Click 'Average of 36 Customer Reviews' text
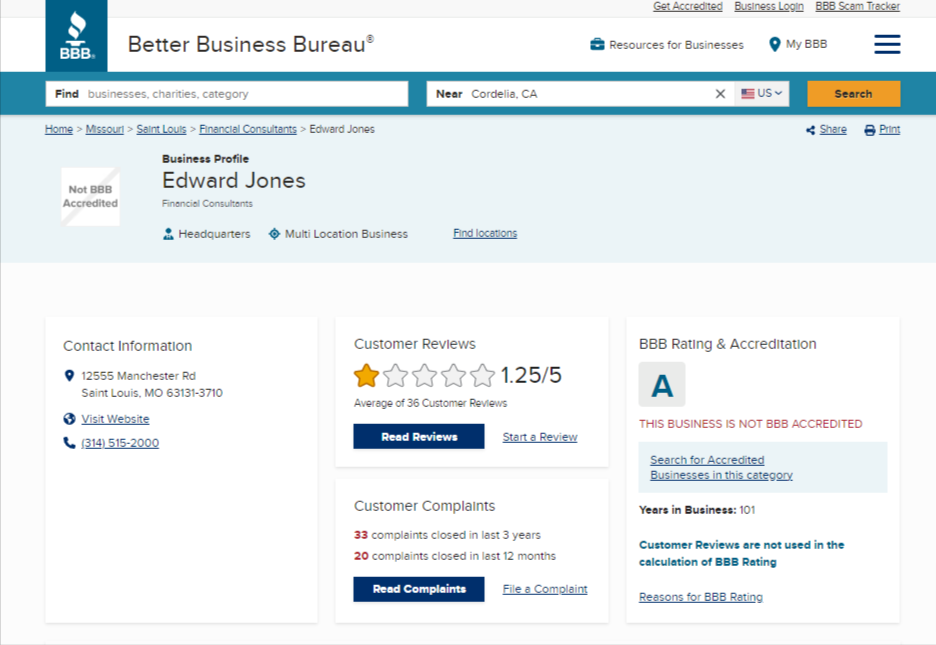This screenshot has height=645, width=936. (430, 403)
